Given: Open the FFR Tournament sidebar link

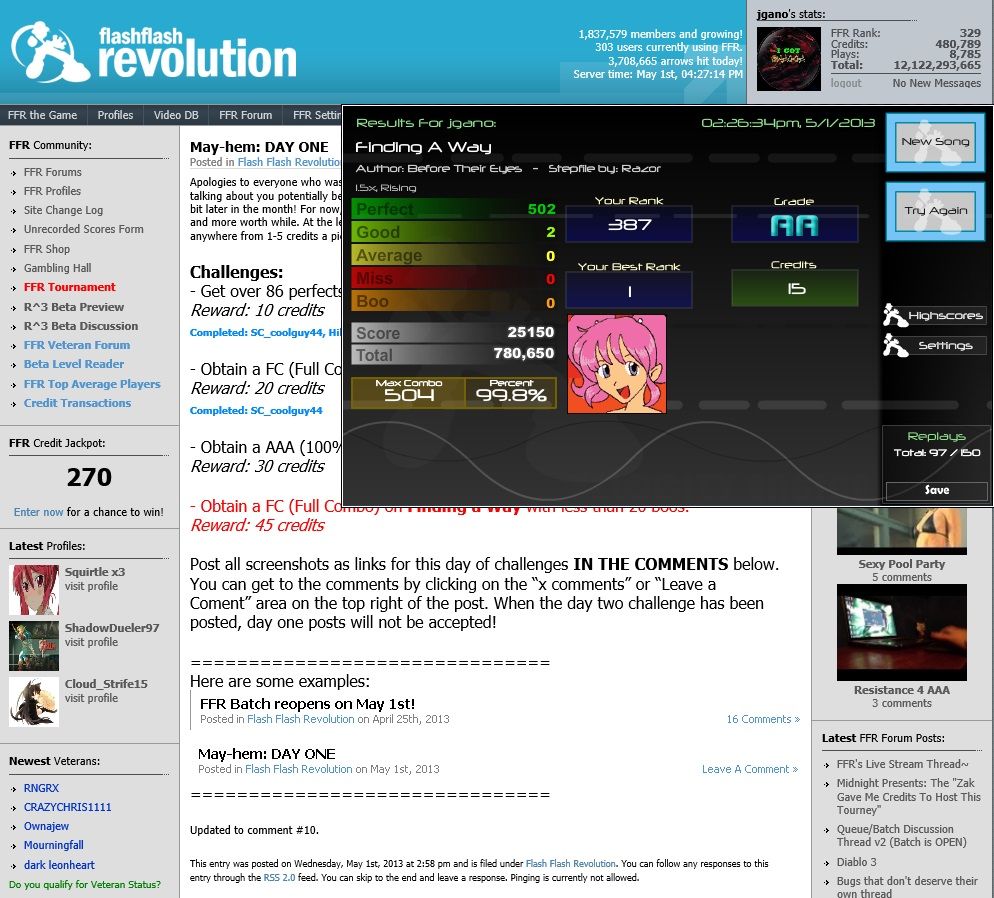Looking at the screenshot, I should tap(69, 287).
